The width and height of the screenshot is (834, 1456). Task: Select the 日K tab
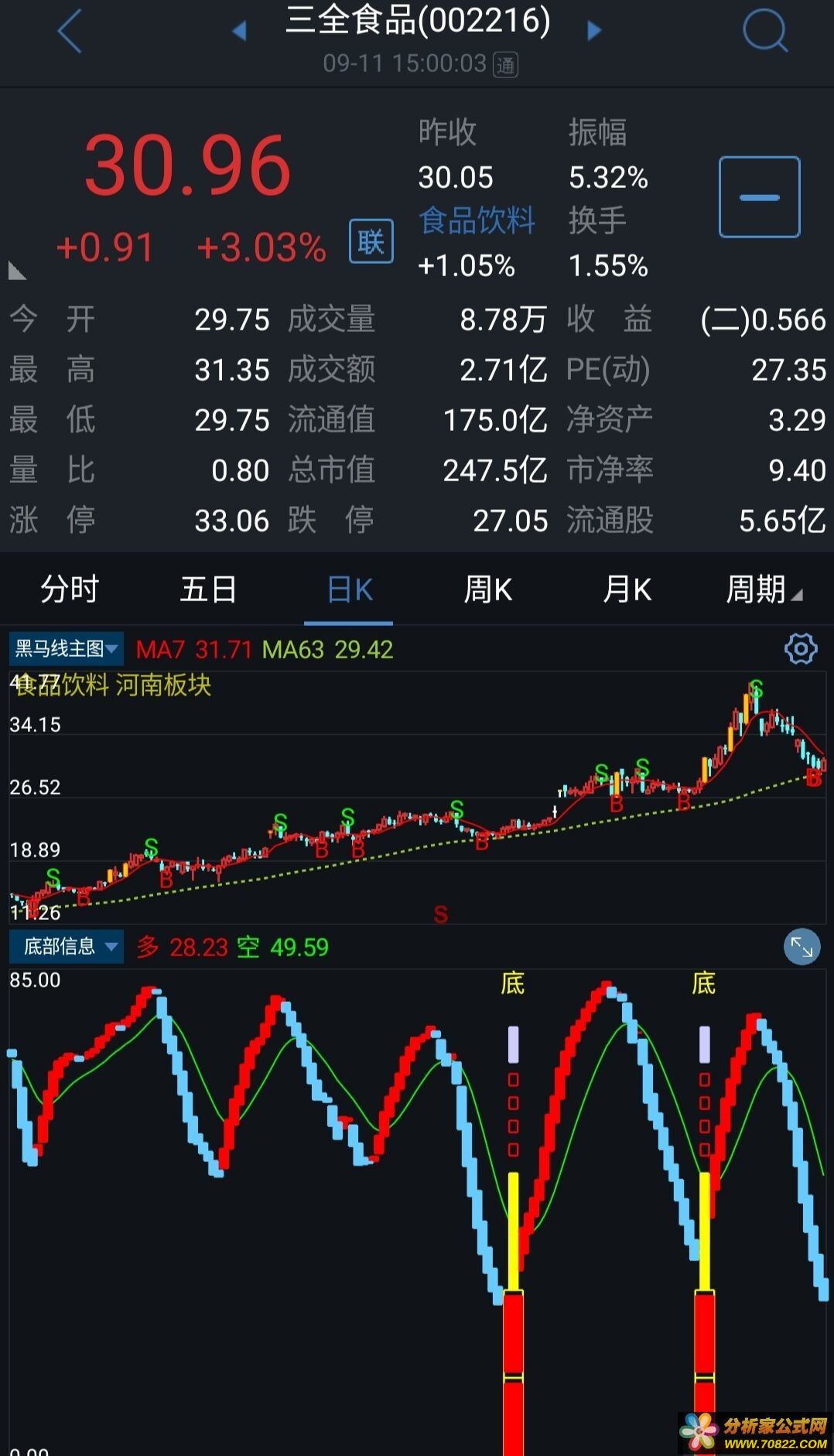point(349,590)
